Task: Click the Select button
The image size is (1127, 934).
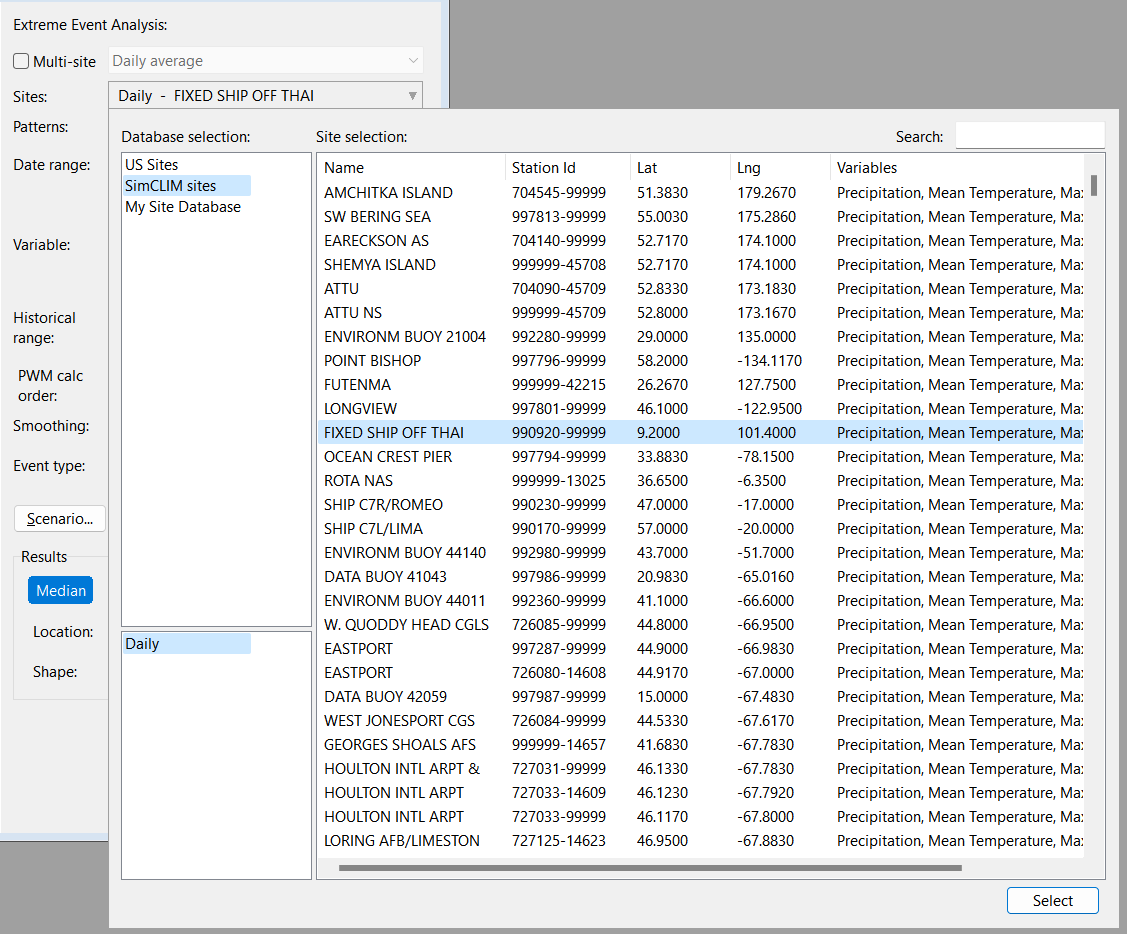Action: (x=1052, y=900)
